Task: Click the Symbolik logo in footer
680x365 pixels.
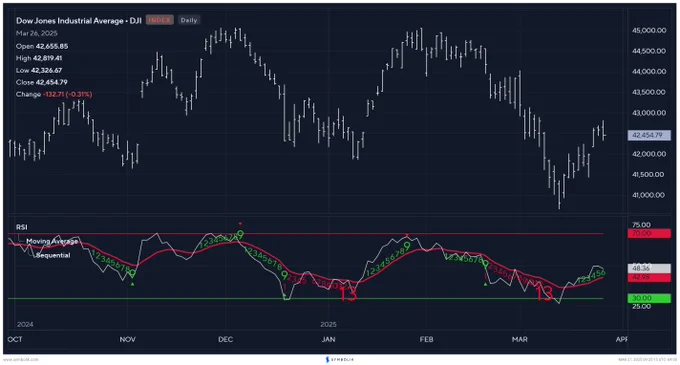Action: [x=340, y=359]
